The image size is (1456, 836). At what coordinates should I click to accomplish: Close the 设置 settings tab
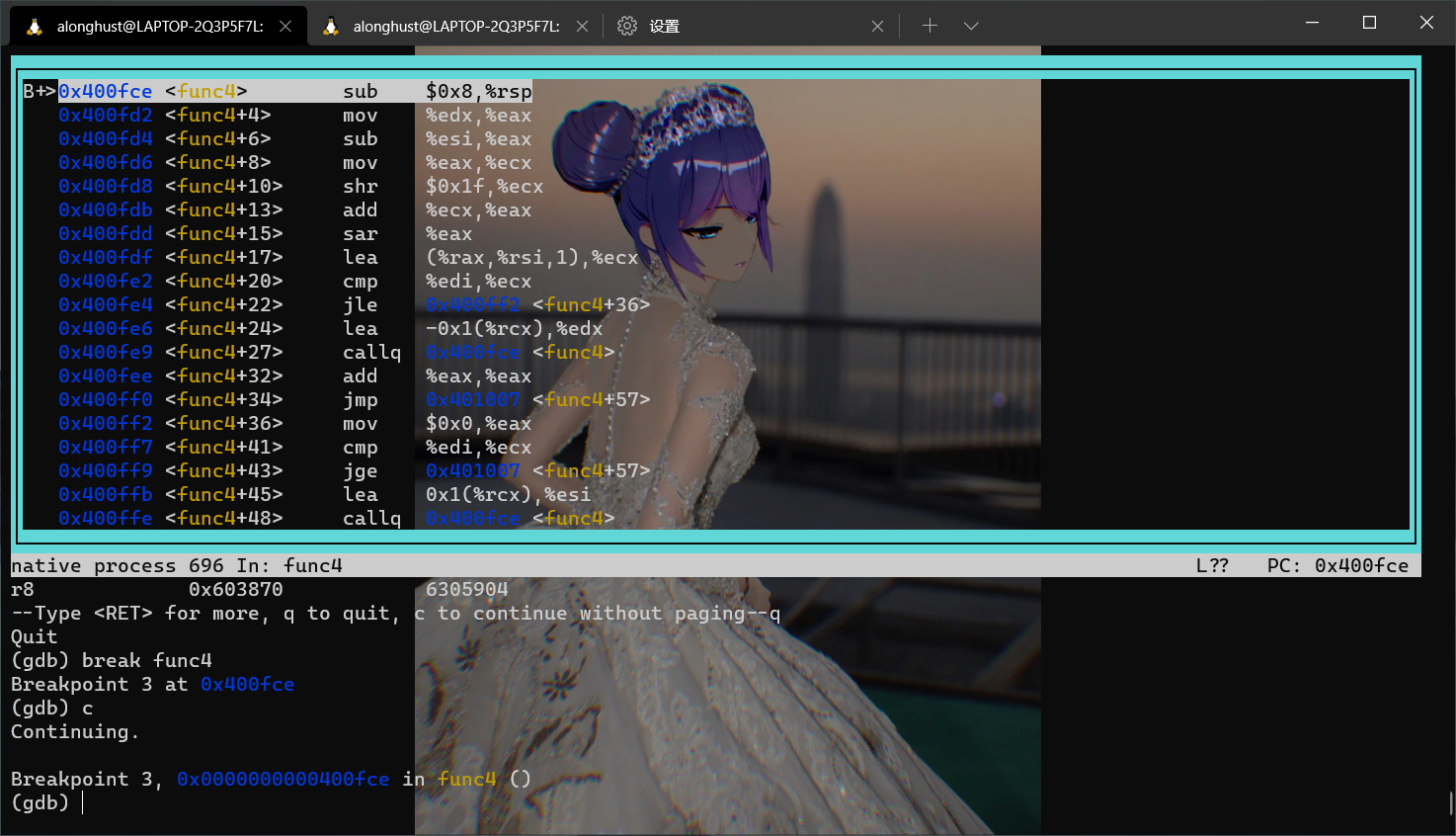coord(877,27)
